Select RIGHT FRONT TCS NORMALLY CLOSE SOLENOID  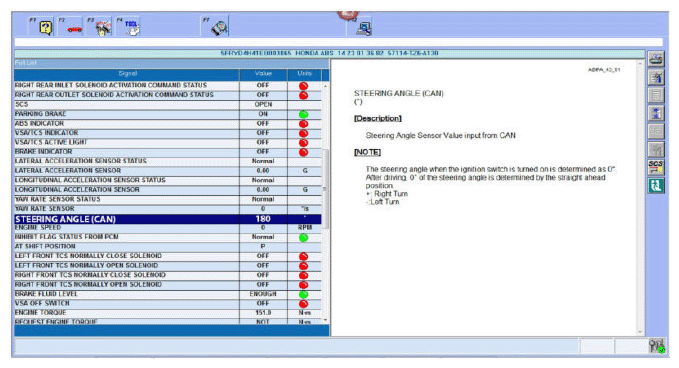point(168,275)
